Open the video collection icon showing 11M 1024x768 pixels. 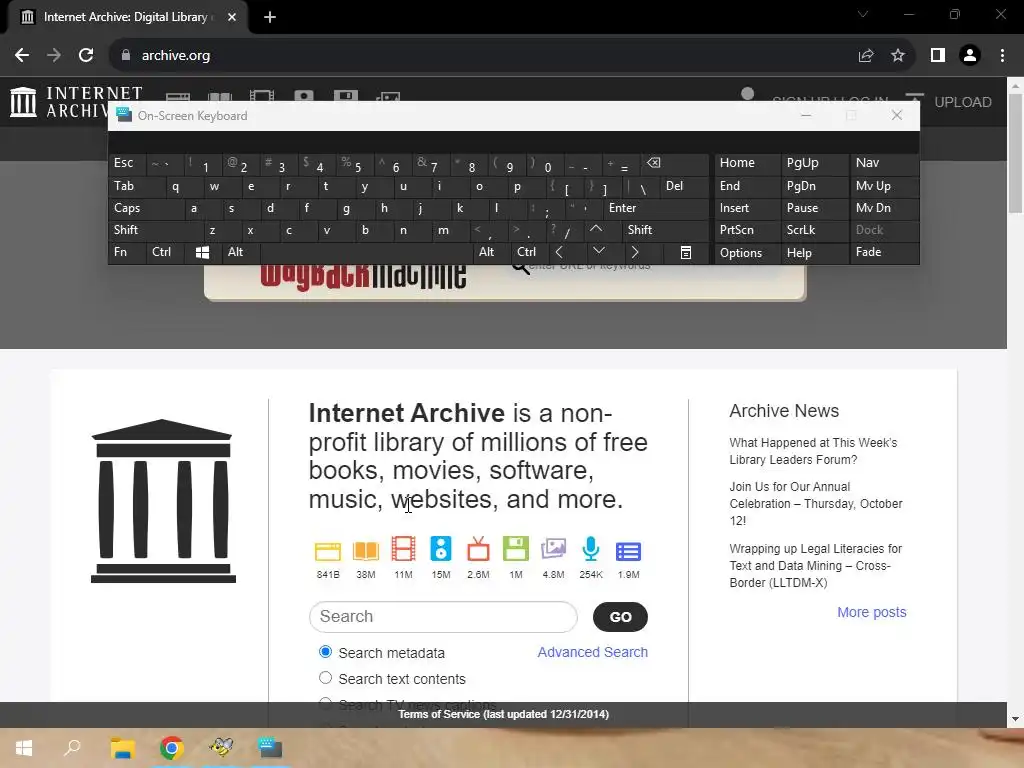[403, 549]
